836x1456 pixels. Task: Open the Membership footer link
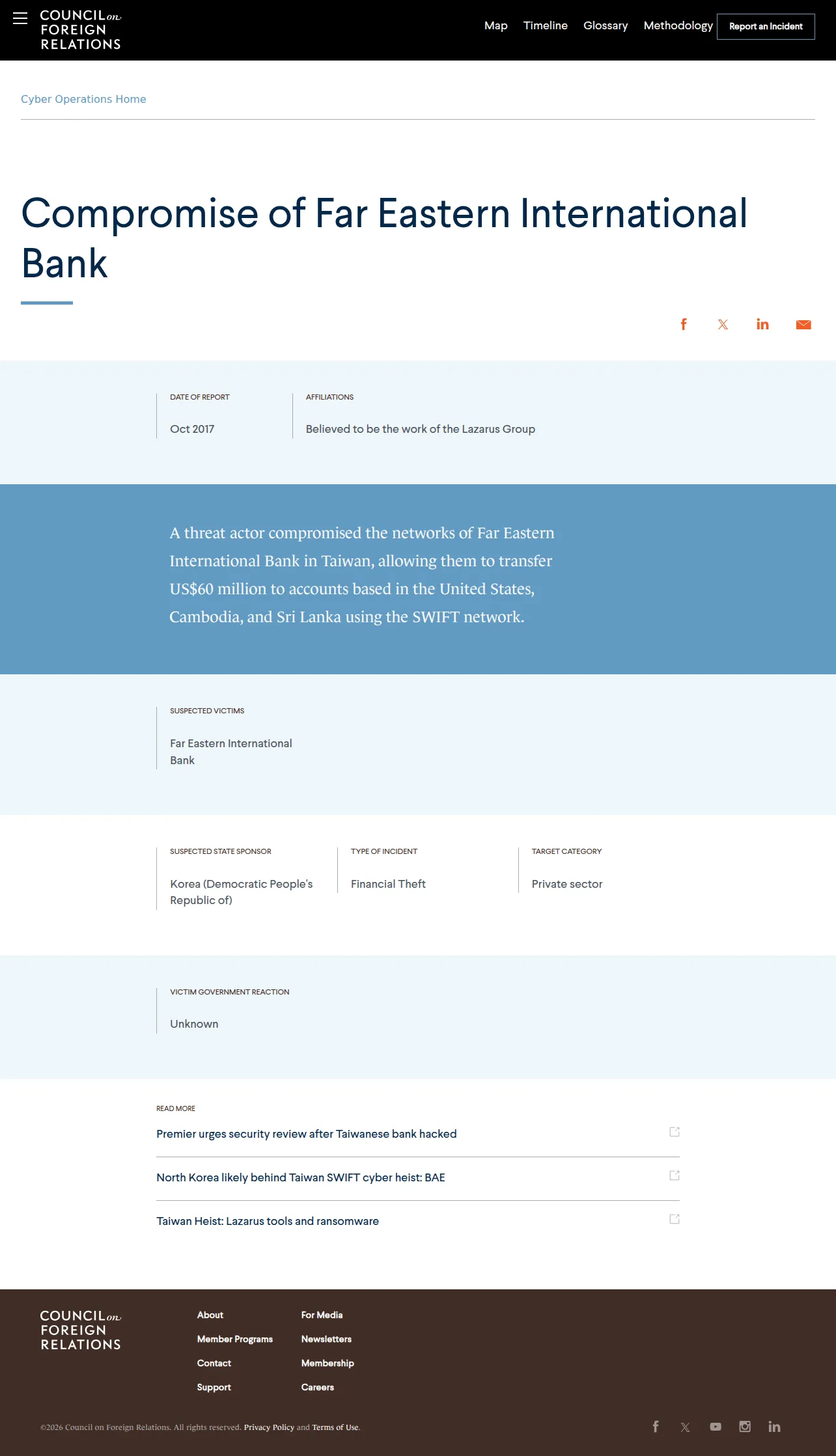[x=327, y=1363]
